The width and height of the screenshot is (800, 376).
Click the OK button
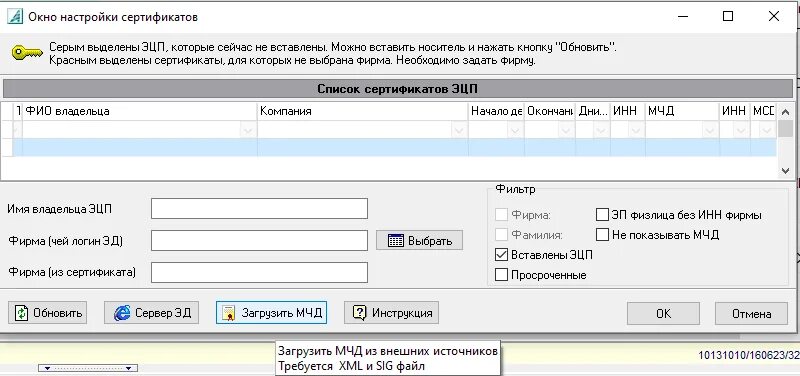(663, 313)
